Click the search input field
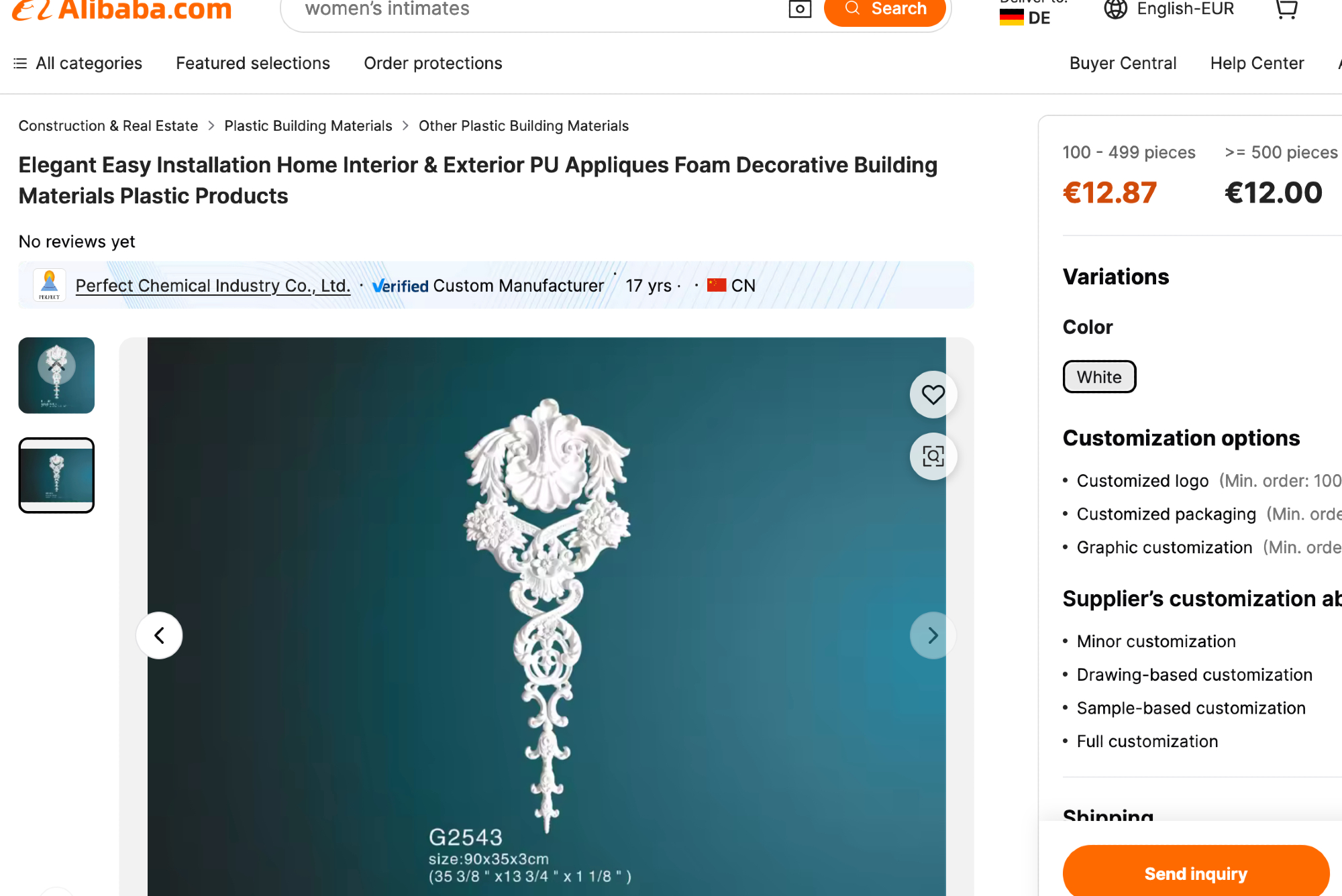This screenshot has width=1342, height=896. [537, 9]
